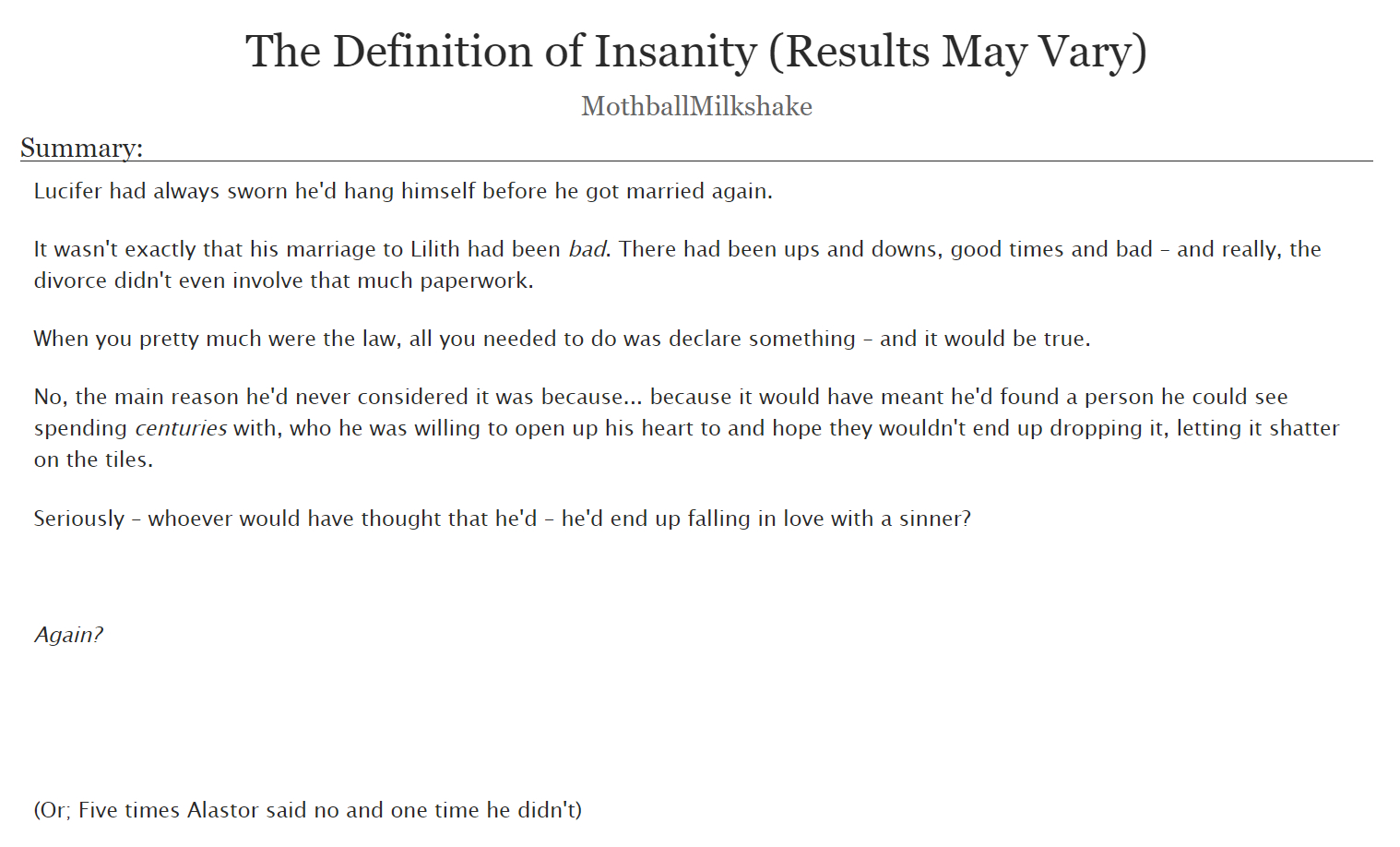Image resolution: width=1400 pixels, height=847 pixels.
Task: Click the phrase 'and it would be true'
Action: (984, 339)
